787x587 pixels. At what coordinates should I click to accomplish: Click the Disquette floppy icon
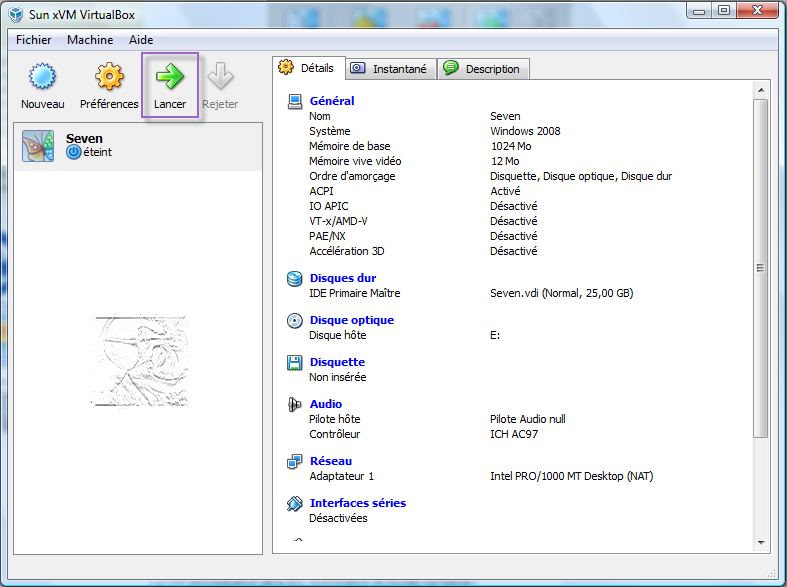tap(294, 363)
